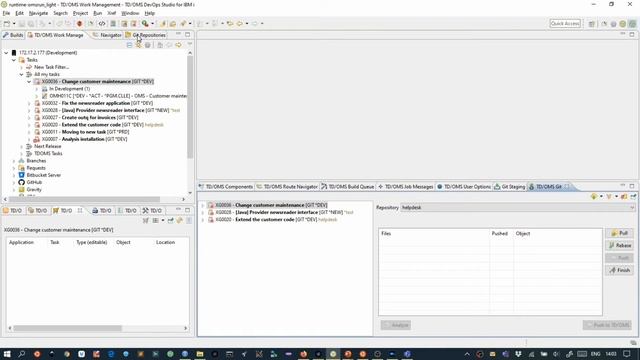Select the TDOMS Tasks node
640x360 pixels.
pyautogui.click(x=48, y=153)
